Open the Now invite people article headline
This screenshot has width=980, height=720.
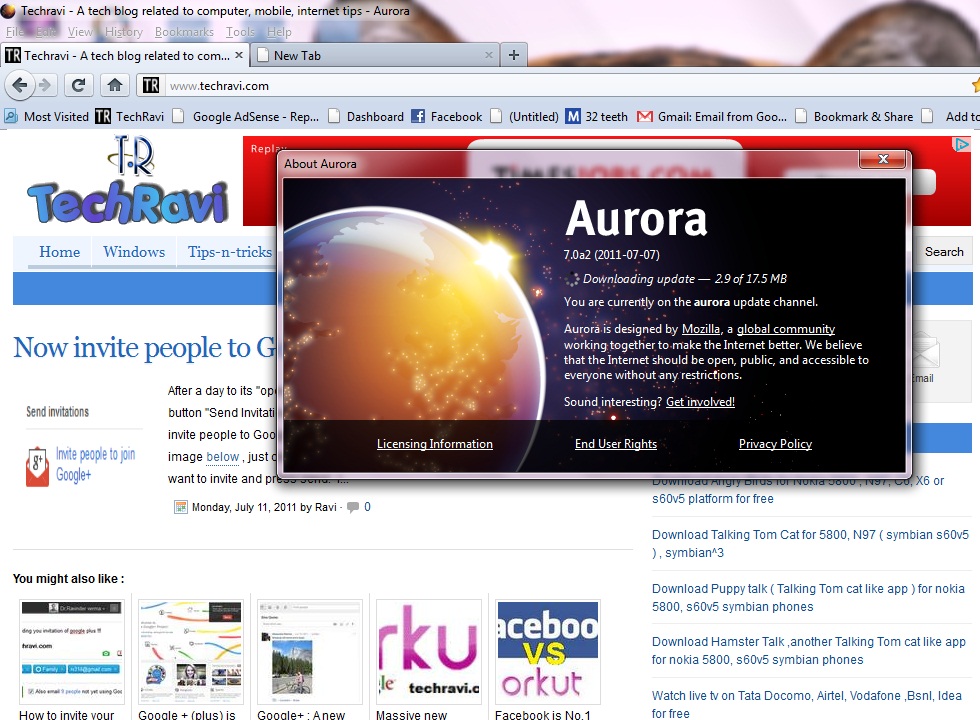click(x=144, y=348)
